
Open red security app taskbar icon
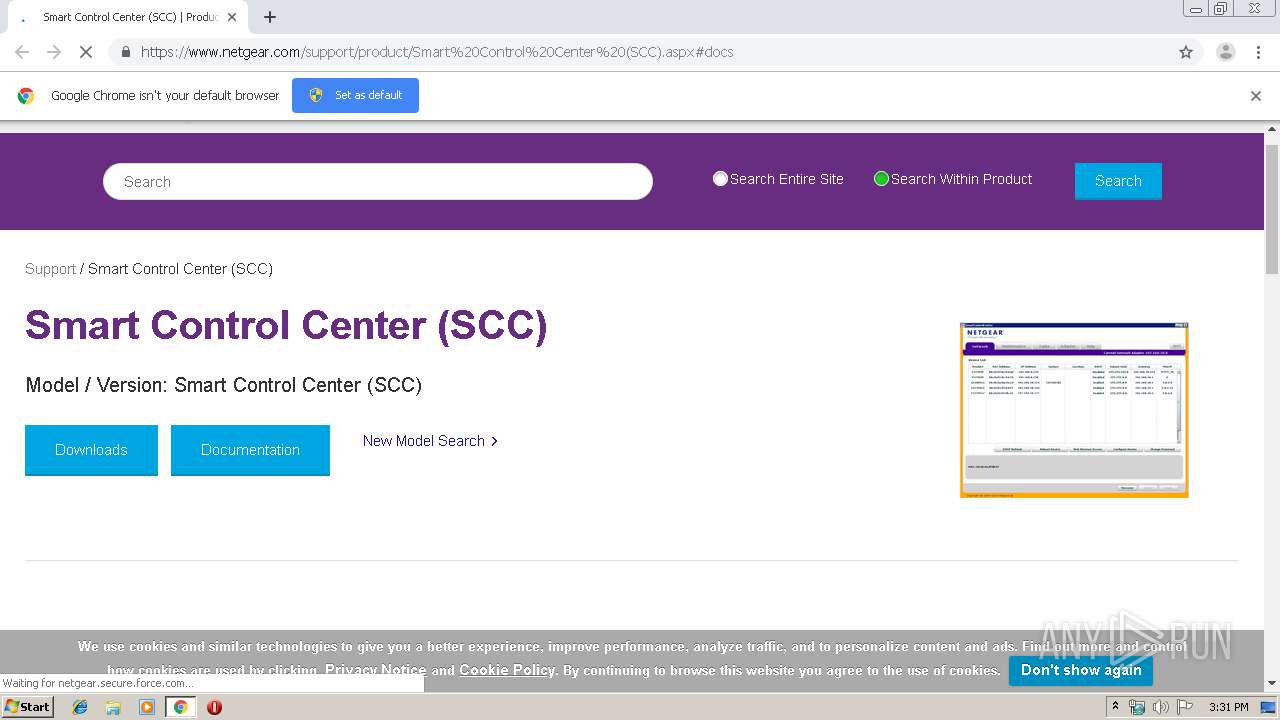click(214, 707)
